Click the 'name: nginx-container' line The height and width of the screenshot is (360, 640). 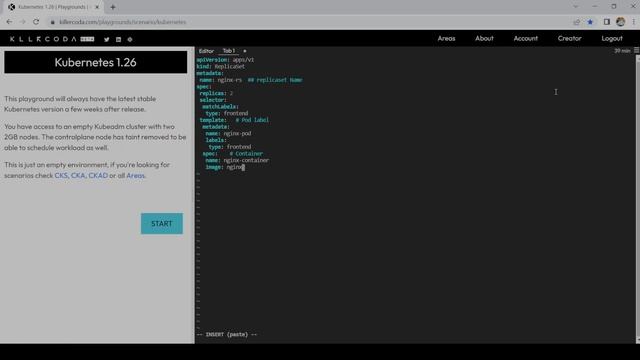click(237, 160)
